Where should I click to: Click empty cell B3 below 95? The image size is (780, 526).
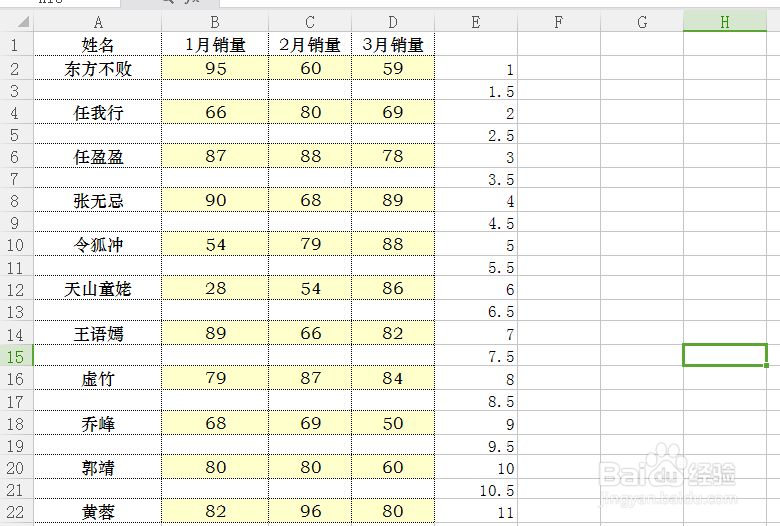point(215,90)
